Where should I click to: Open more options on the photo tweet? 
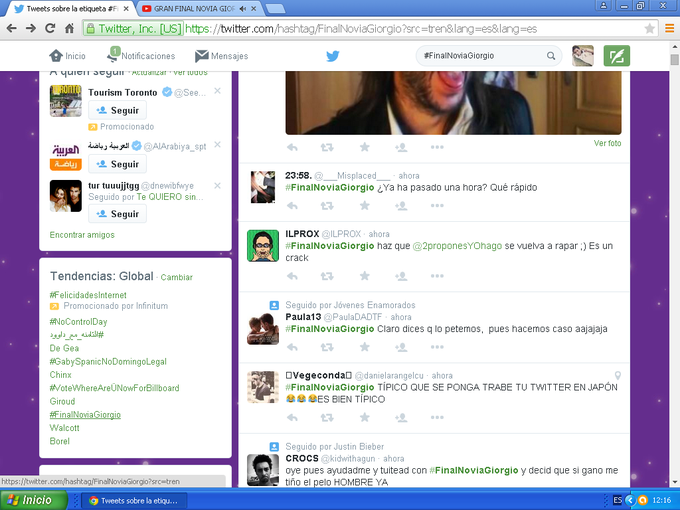437,147
